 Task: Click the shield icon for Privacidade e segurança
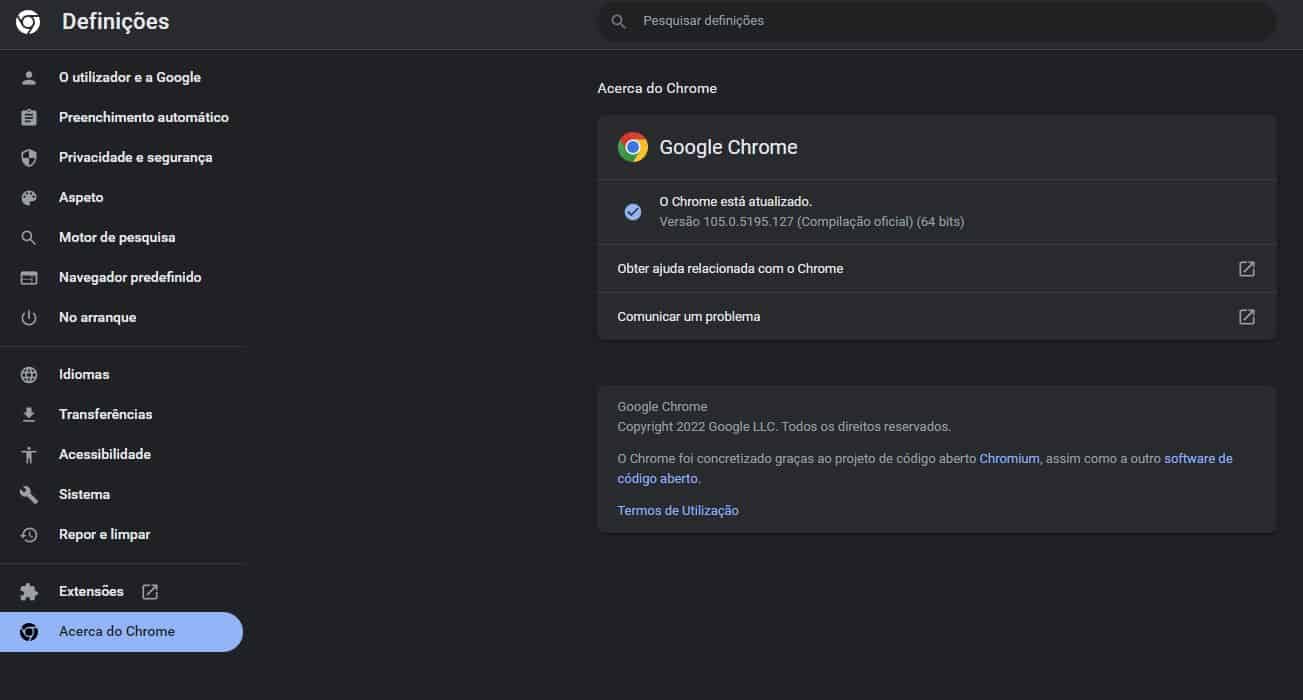29,157
